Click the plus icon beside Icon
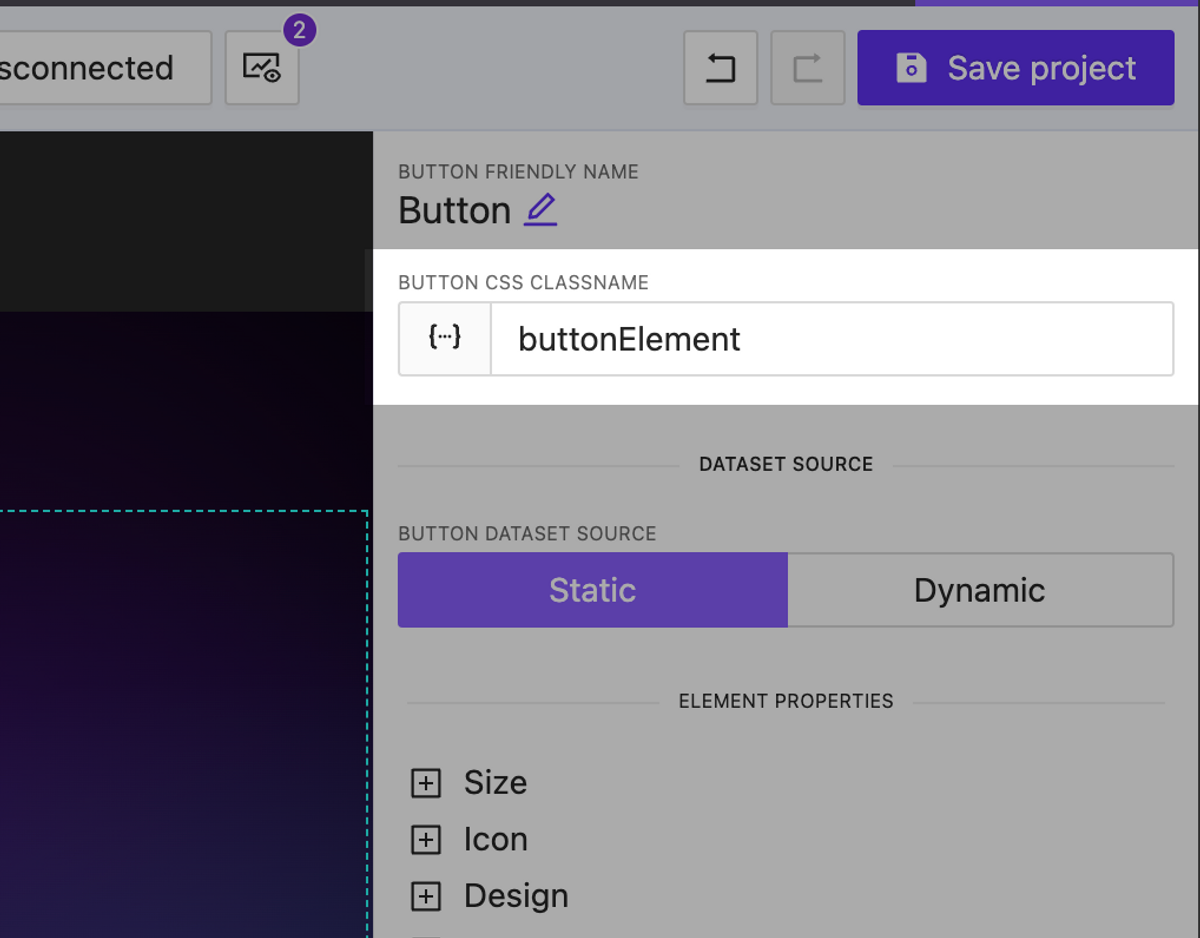Image resolution: width=1200 pixels, height=938 pixels. (426, 840)
